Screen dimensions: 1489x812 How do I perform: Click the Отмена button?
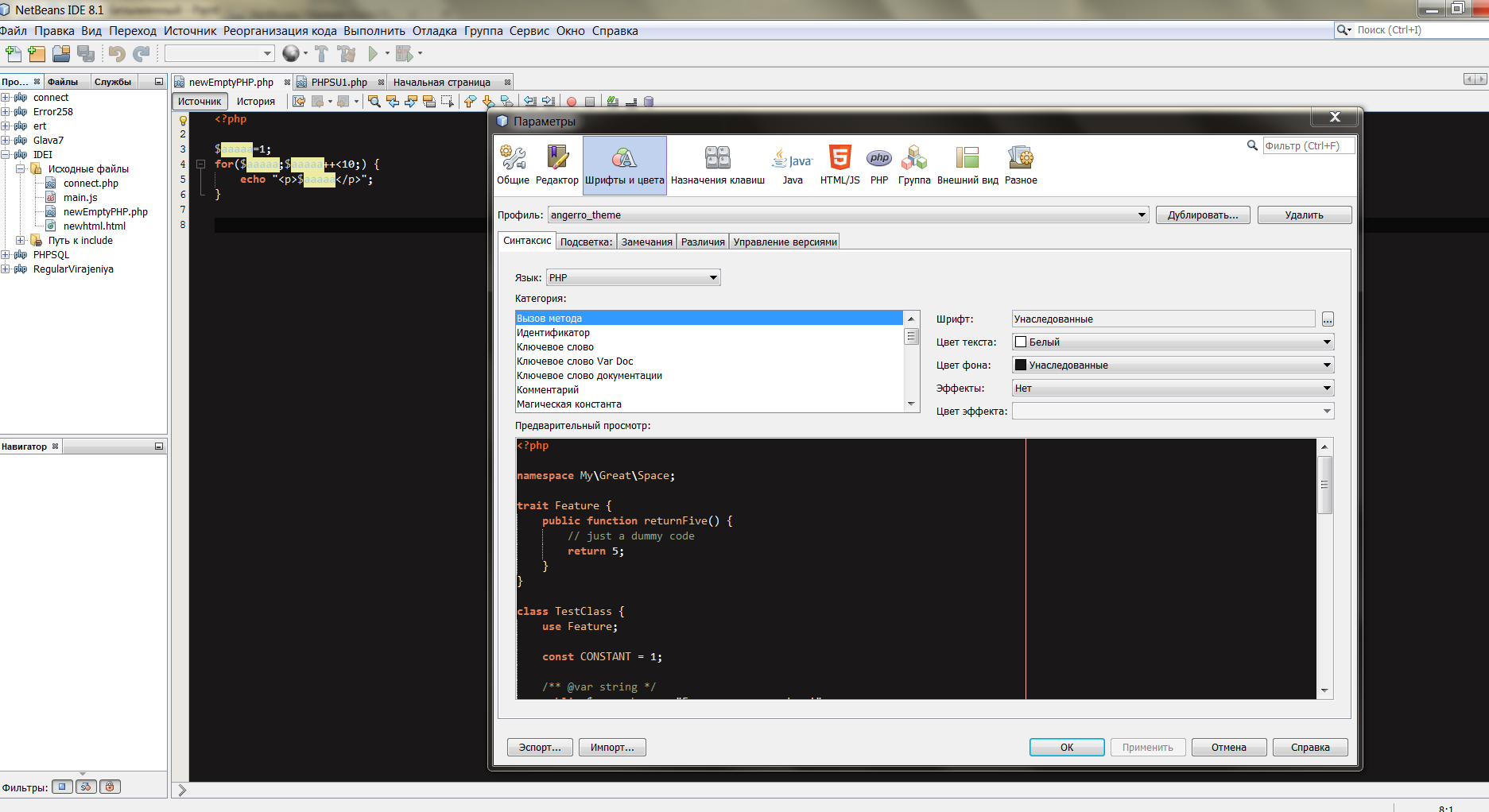1229,747
